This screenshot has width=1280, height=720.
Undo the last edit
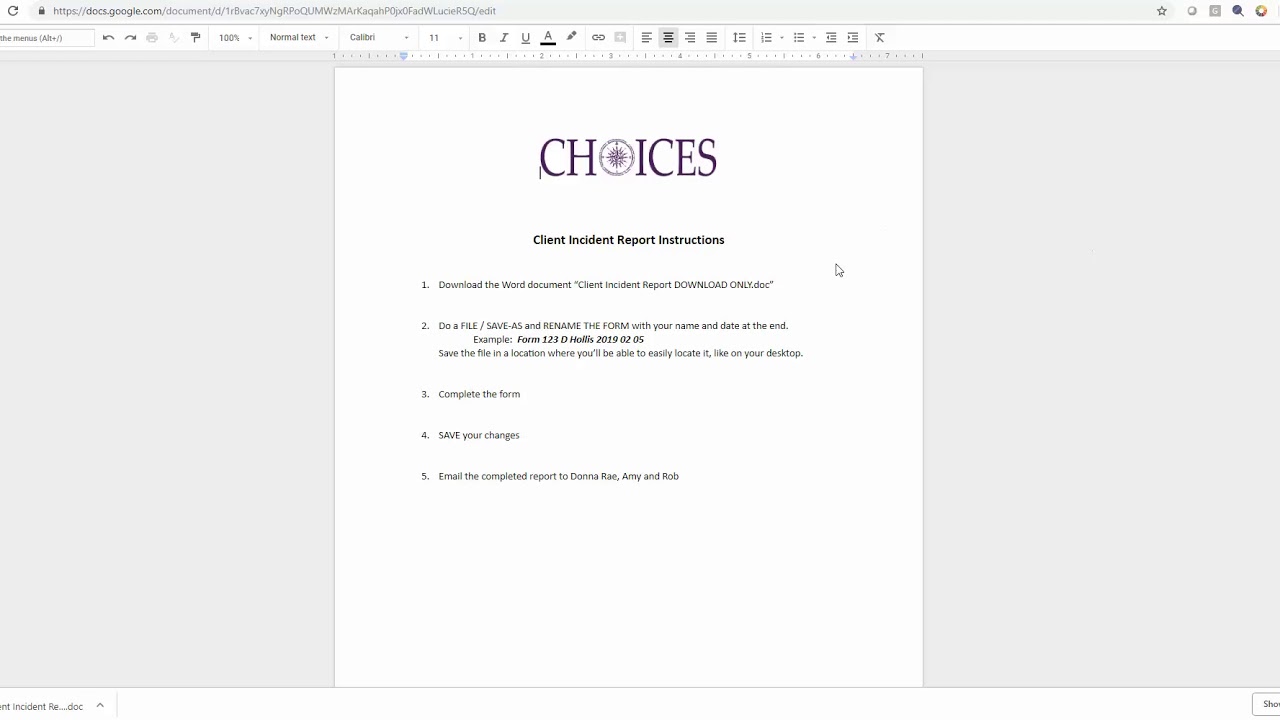[x=108, y=37]
